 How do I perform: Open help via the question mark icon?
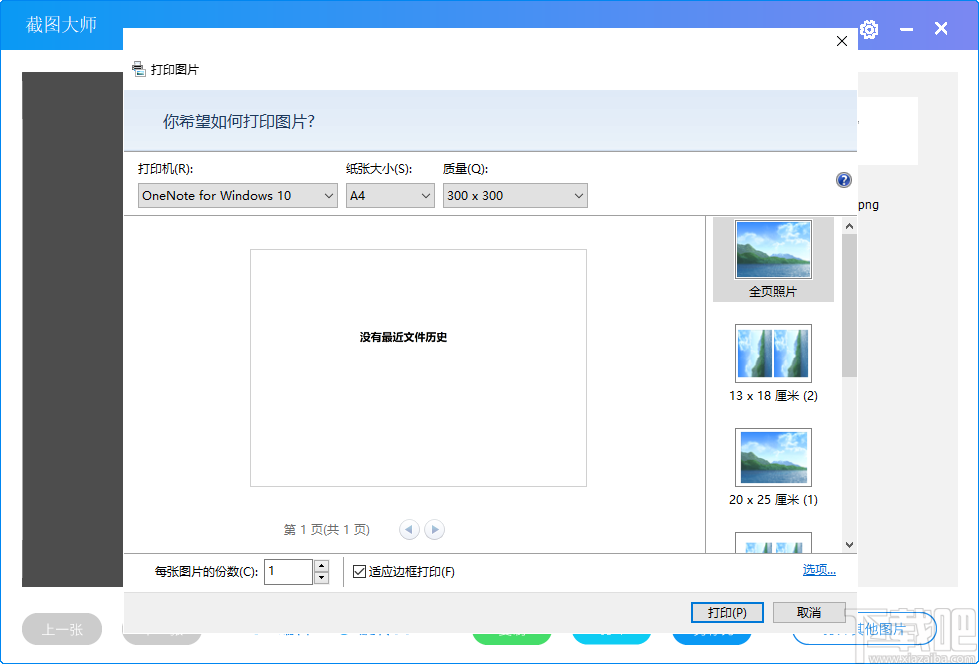pyautogui.click(x=843, y=180)
